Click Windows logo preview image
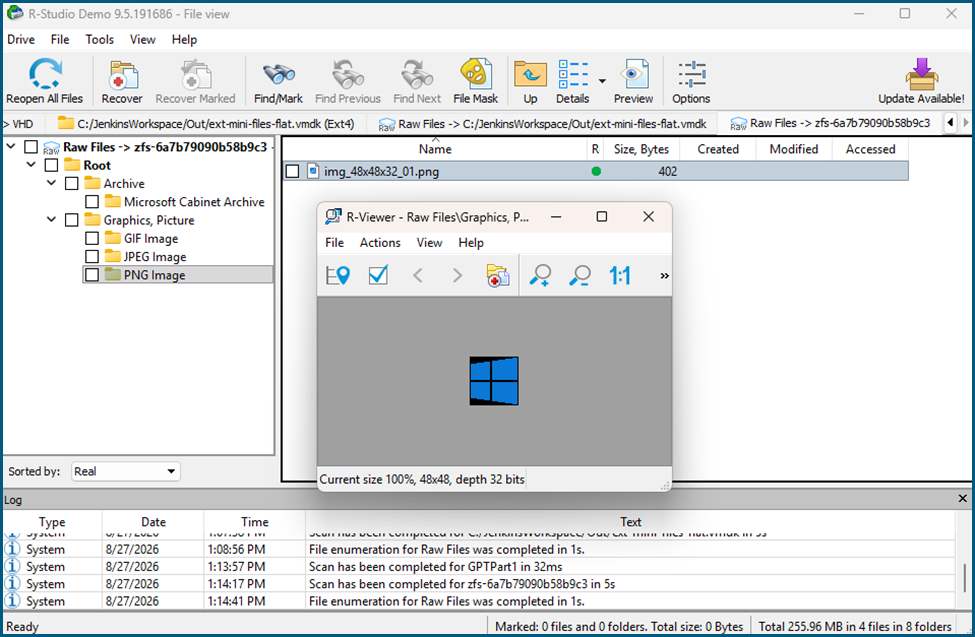This screenshot has width=975, height=637. point(494,381)
